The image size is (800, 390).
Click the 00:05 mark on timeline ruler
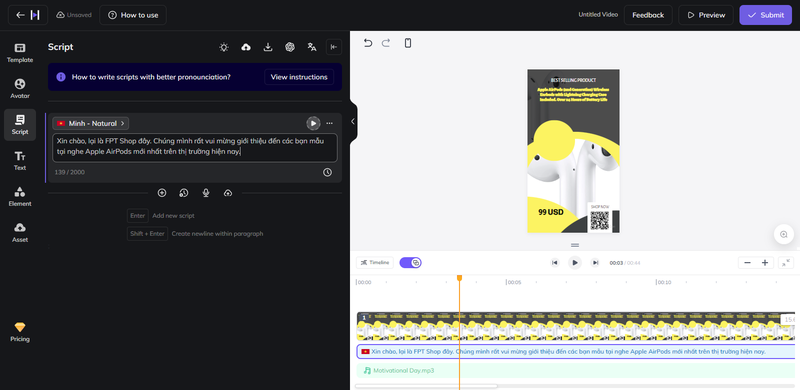pyautogui.click(x=513, y=282)
